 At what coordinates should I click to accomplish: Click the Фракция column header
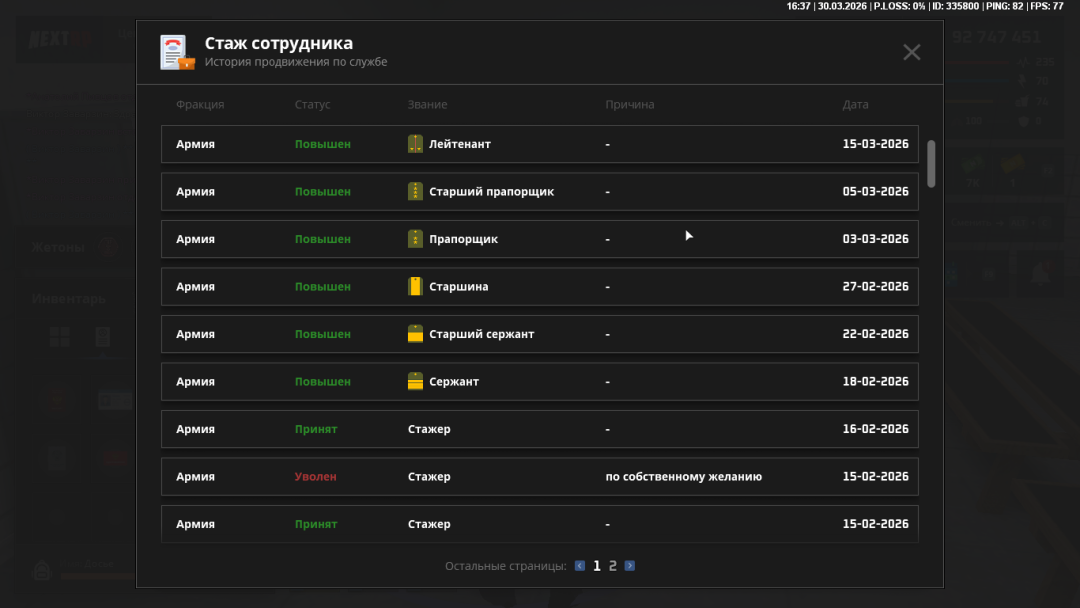(200, 105)
